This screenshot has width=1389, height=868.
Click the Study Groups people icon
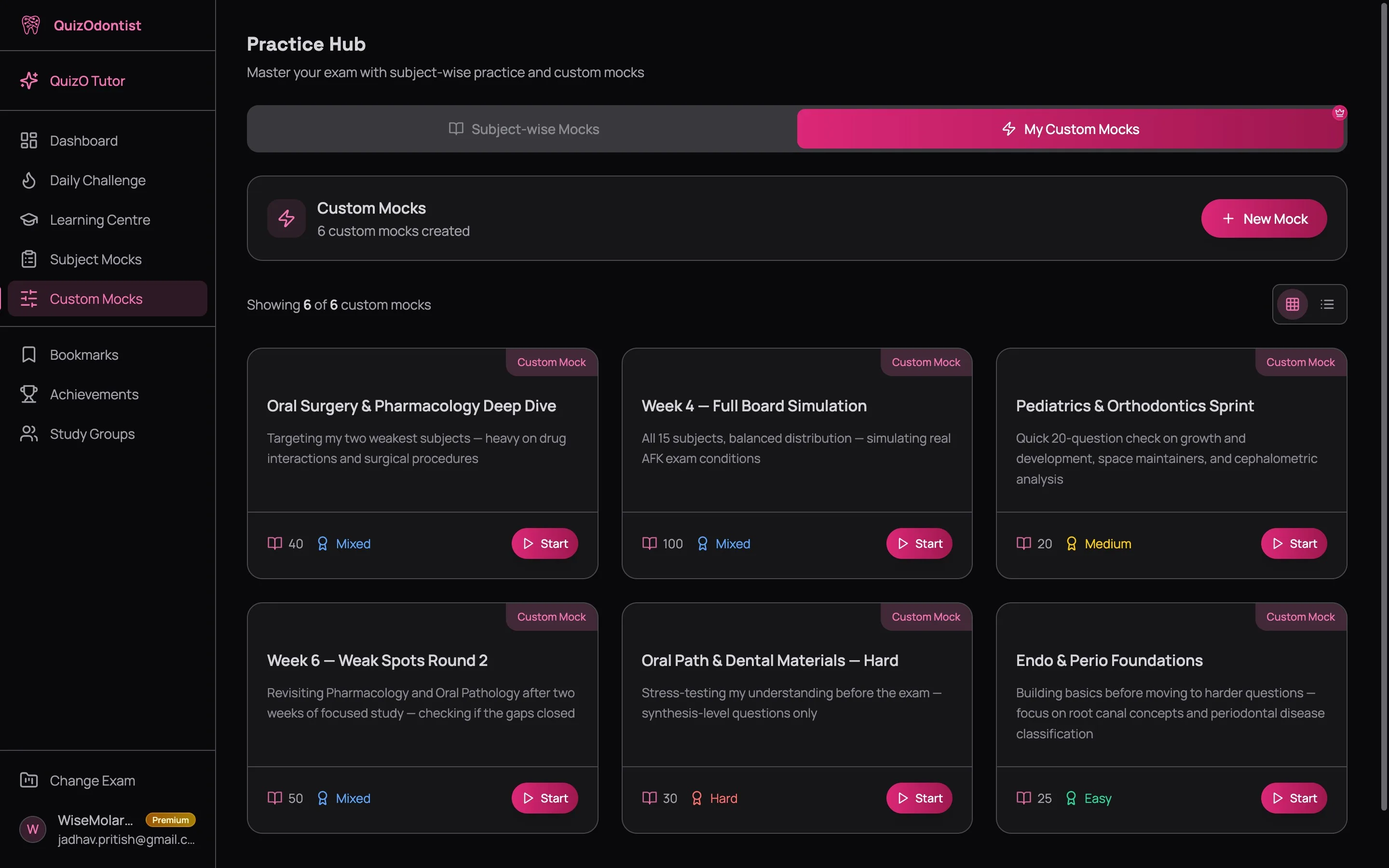29,434
